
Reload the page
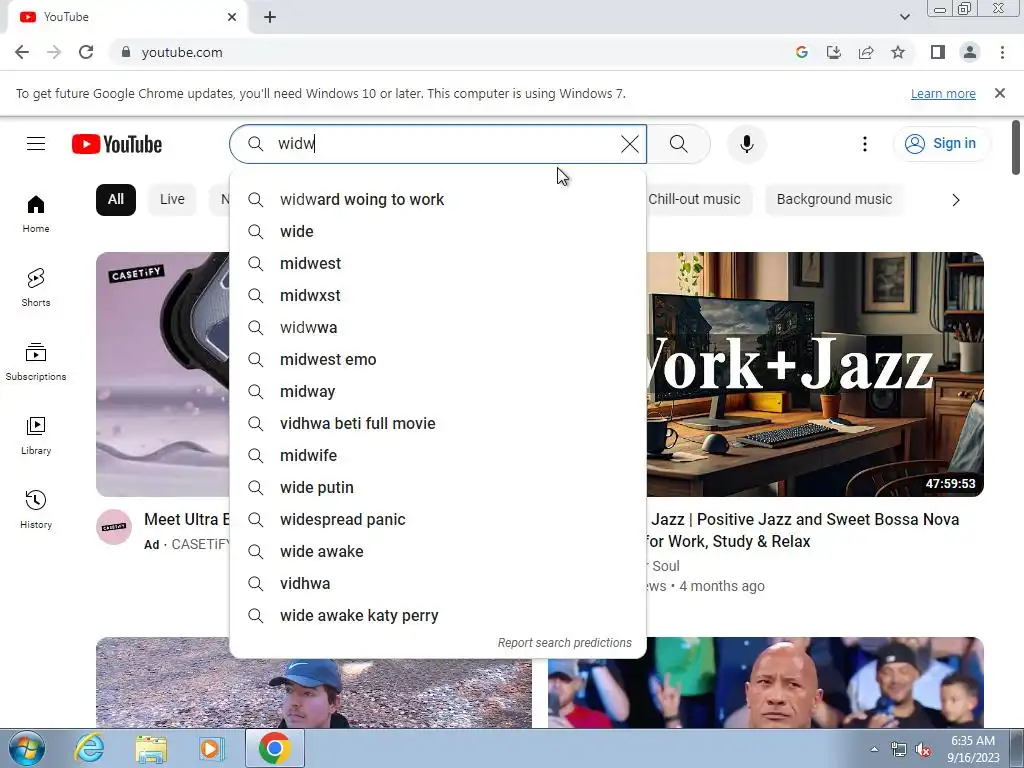[86, 52]
